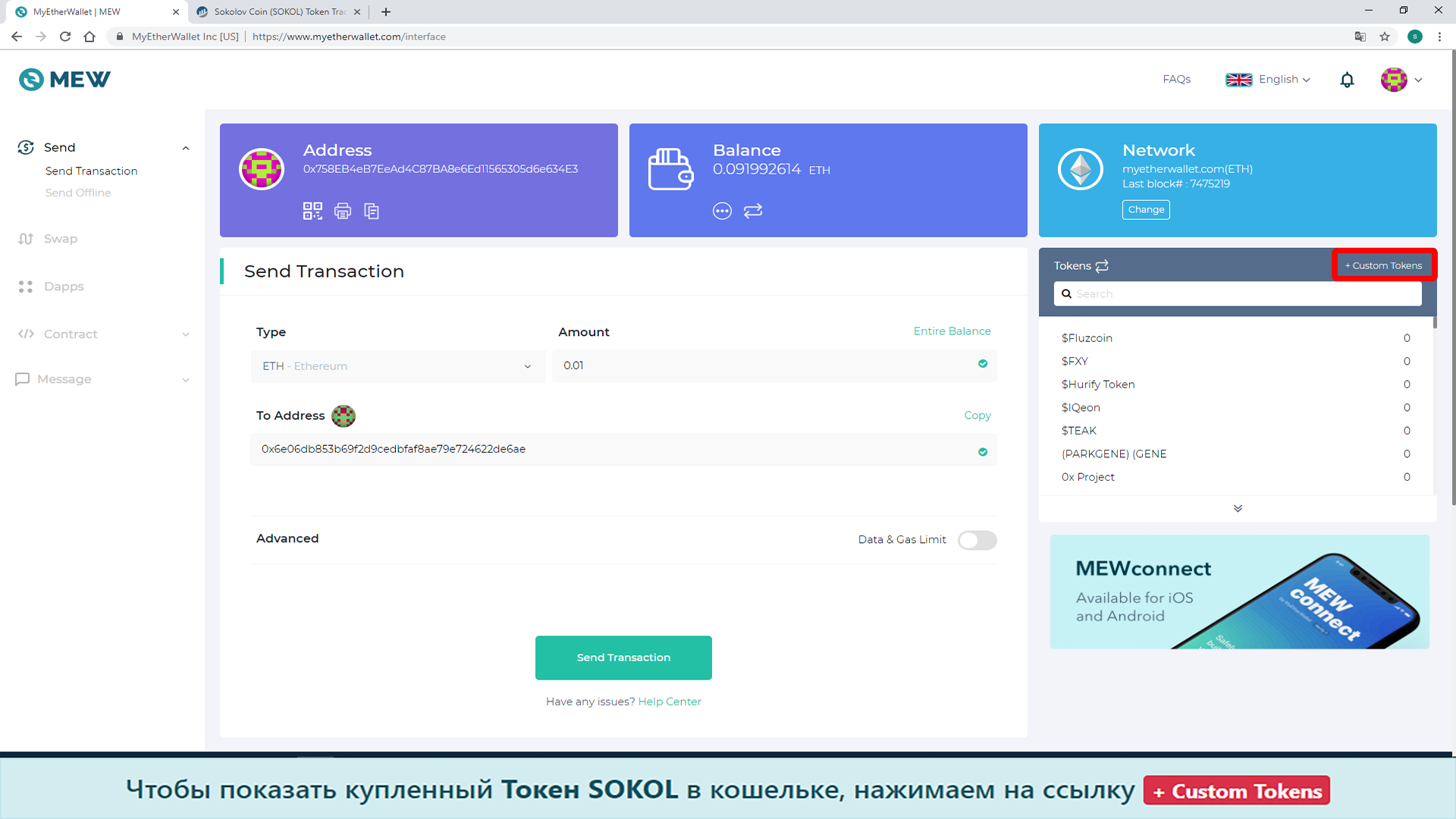Collapse the Send sidebar section
This screenshot has height=819, width=1456.
point(186,148)
